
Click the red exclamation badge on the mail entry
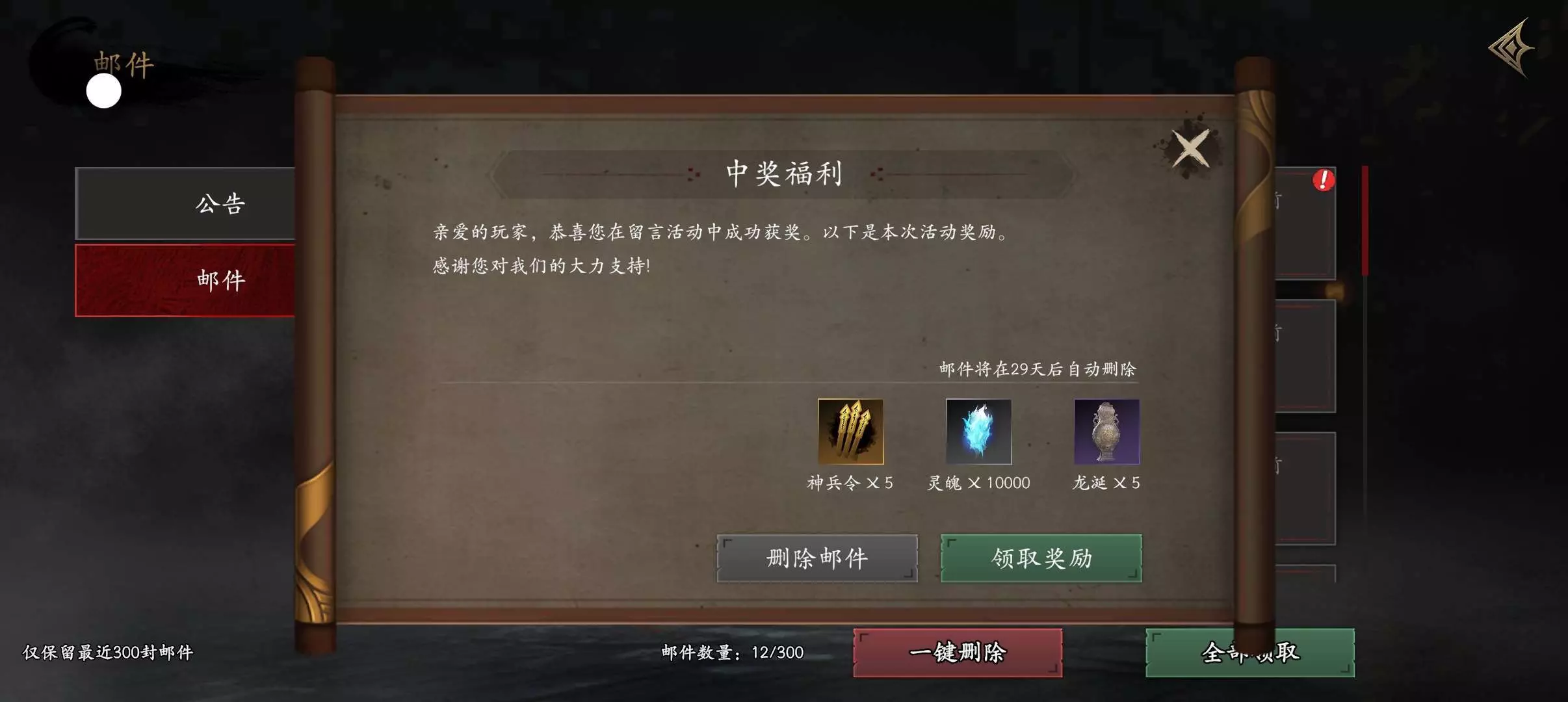(x=1324, y=180)
